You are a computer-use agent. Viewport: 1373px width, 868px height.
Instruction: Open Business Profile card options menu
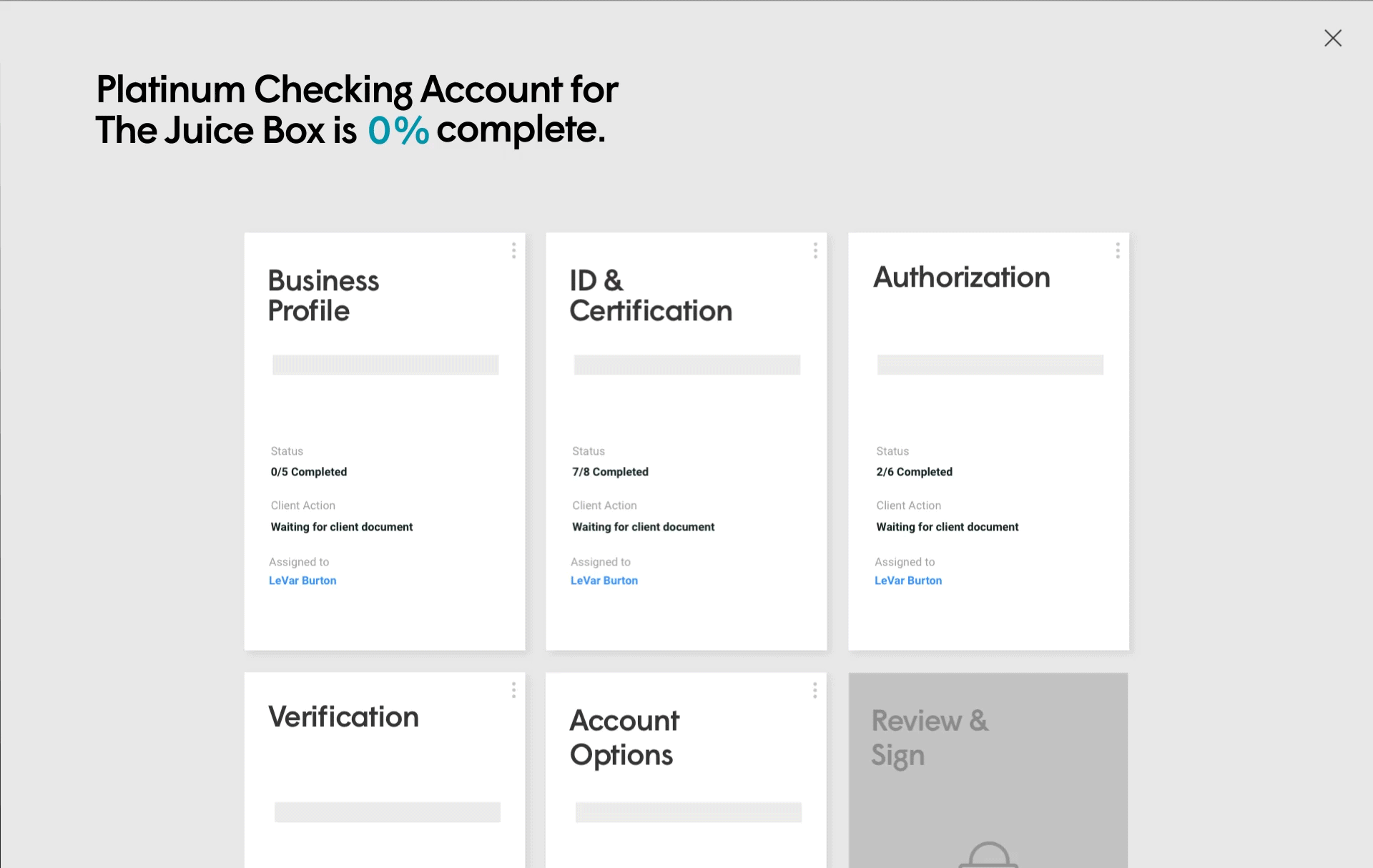[513, 250]
